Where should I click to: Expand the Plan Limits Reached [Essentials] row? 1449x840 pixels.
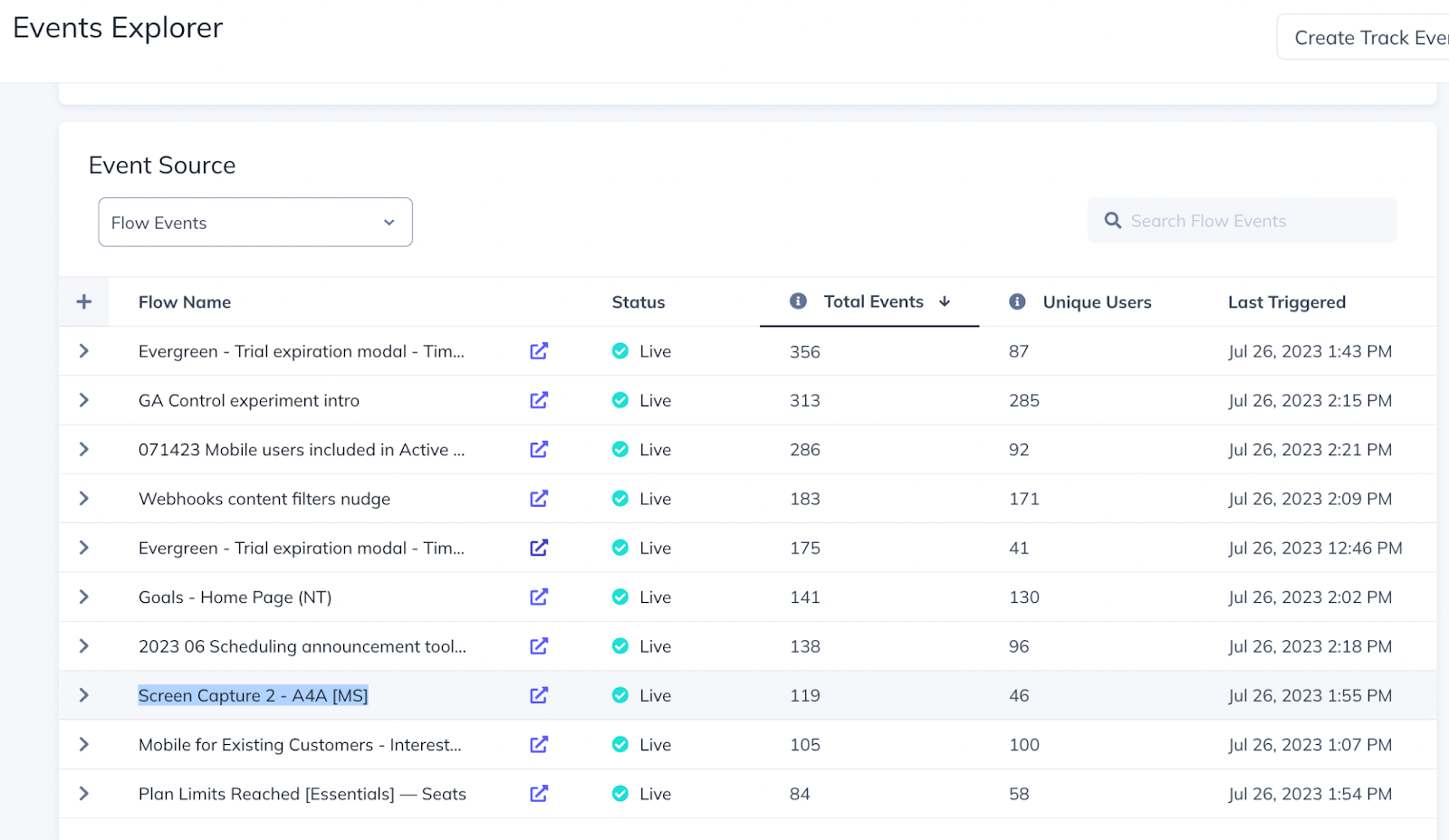coord(84,794)
